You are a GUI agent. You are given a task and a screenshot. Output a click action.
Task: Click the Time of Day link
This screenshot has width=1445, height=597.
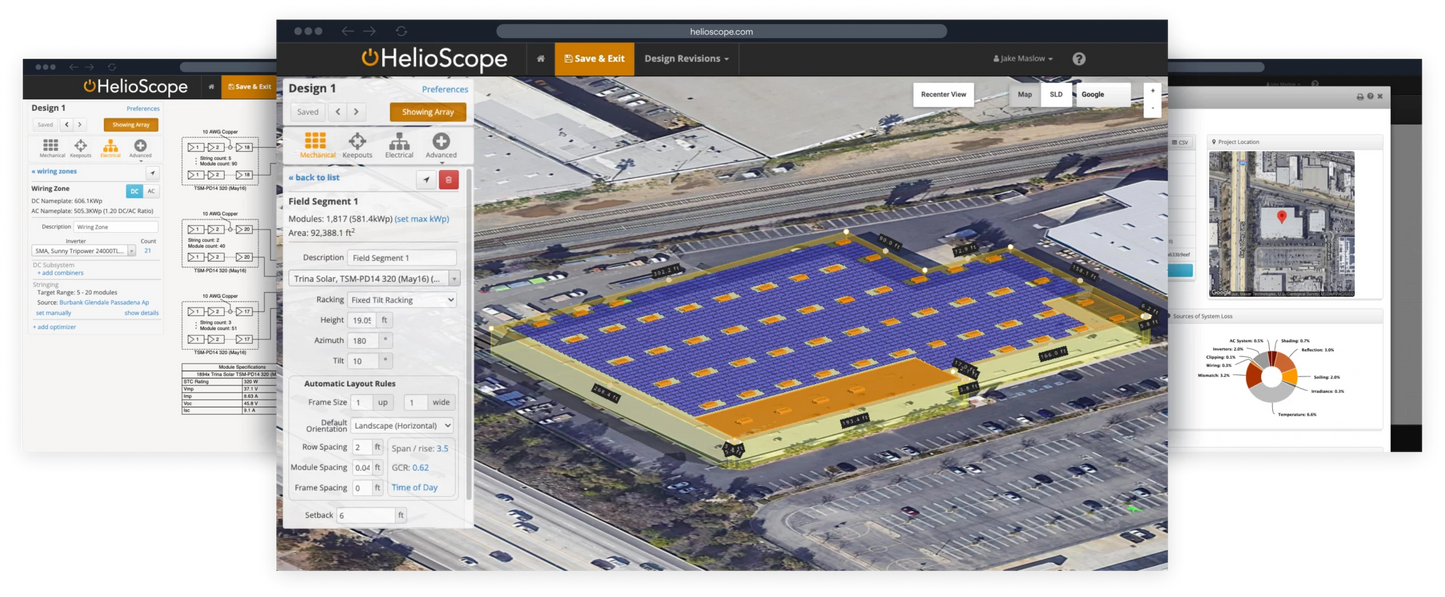point(414,487)
